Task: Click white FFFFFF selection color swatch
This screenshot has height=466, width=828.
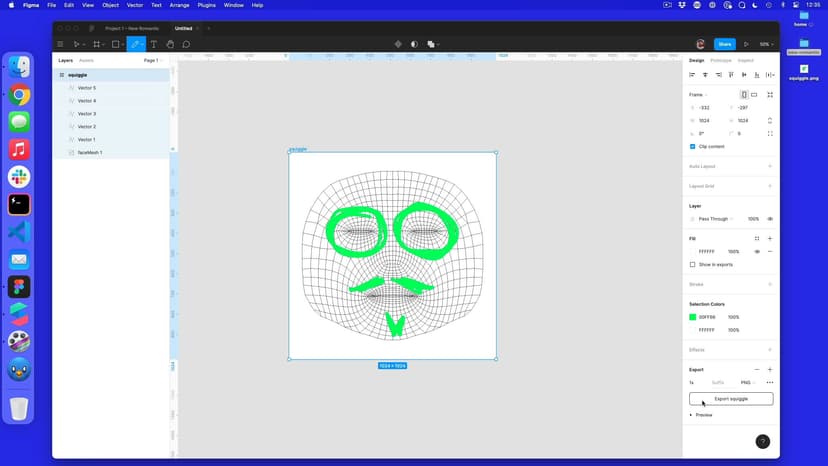Action: click(692, 330)
